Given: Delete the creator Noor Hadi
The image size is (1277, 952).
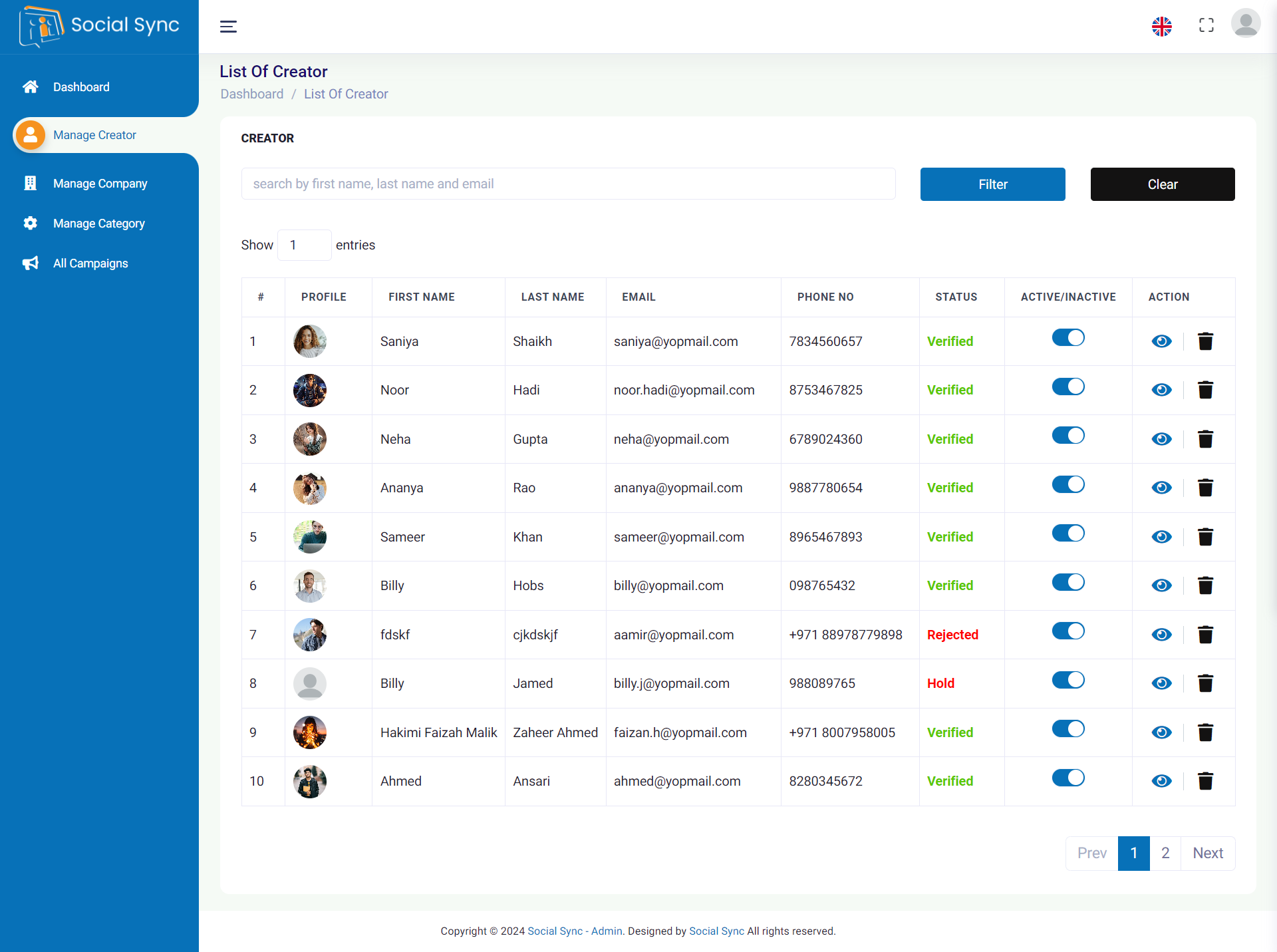Looking at the screenshot, I should [x=1206, y=390].
